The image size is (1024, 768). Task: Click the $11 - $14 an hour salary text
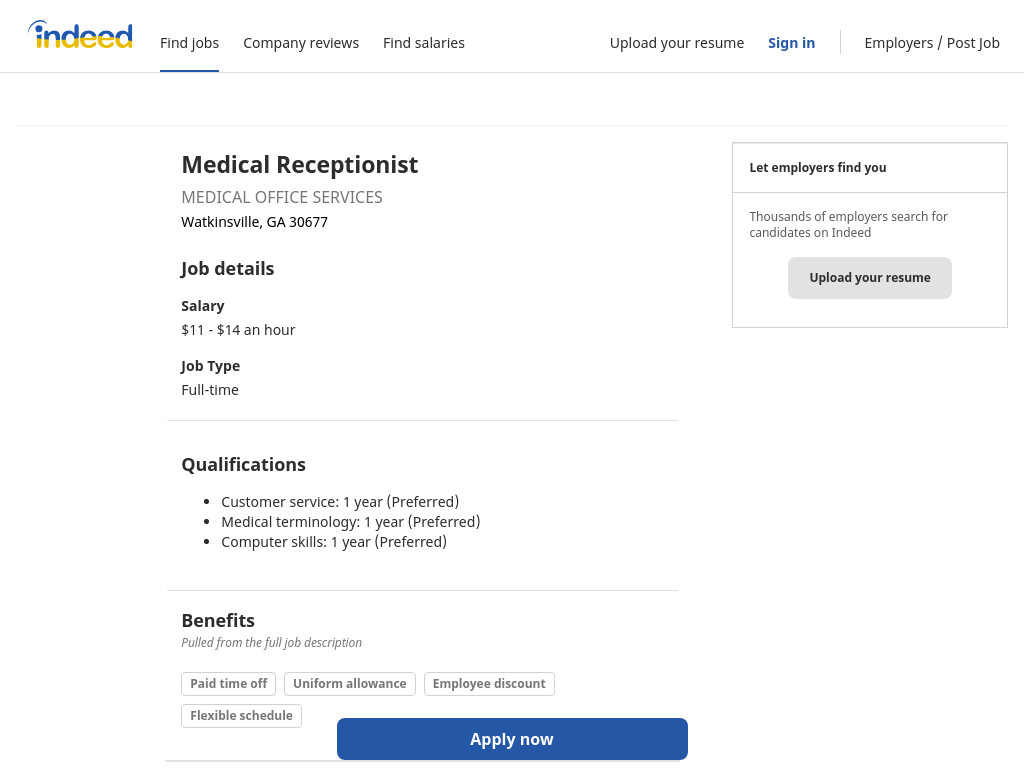point(238,330)
